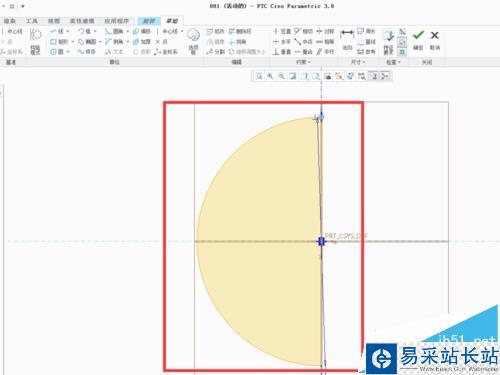Pick the sketch 点 point tool
The height and width of the screenshot is (375, 500).
(x=161, y=42)
